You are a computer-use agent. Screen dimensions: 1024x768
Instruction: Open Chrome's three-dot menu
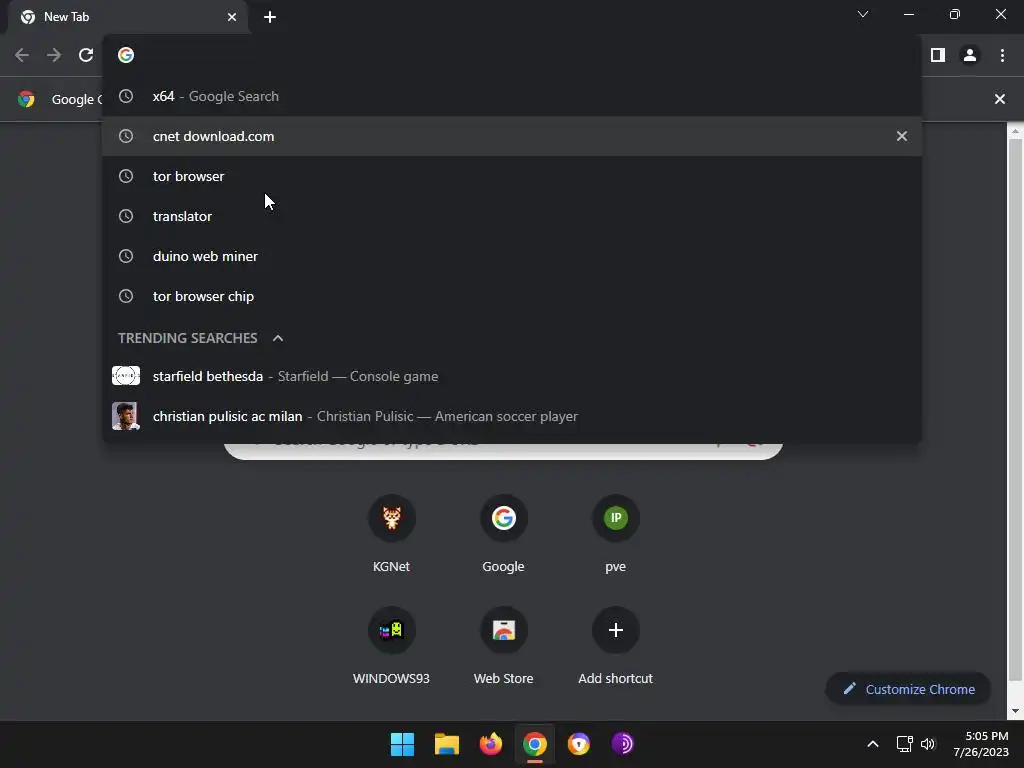pos(1002,55)
